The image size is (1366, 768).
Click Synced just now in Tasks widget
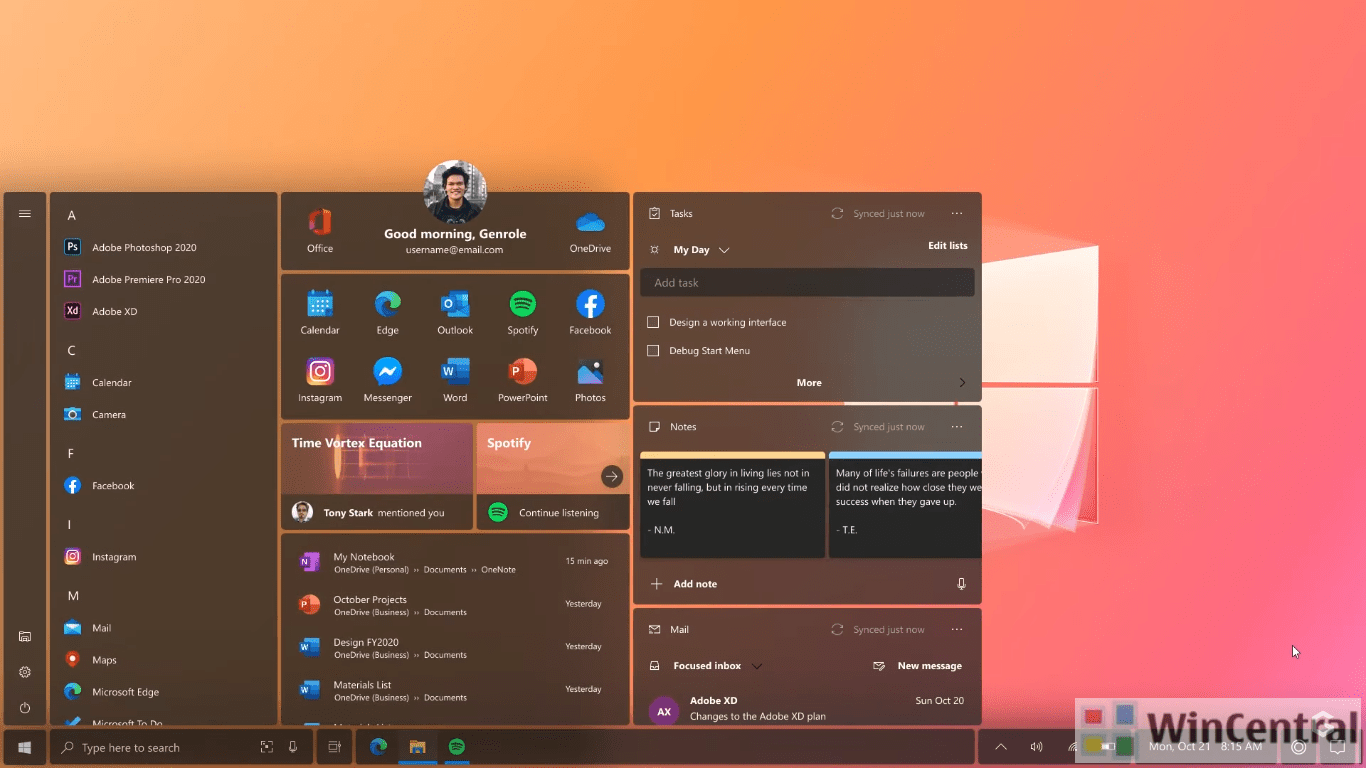point(878,214)
